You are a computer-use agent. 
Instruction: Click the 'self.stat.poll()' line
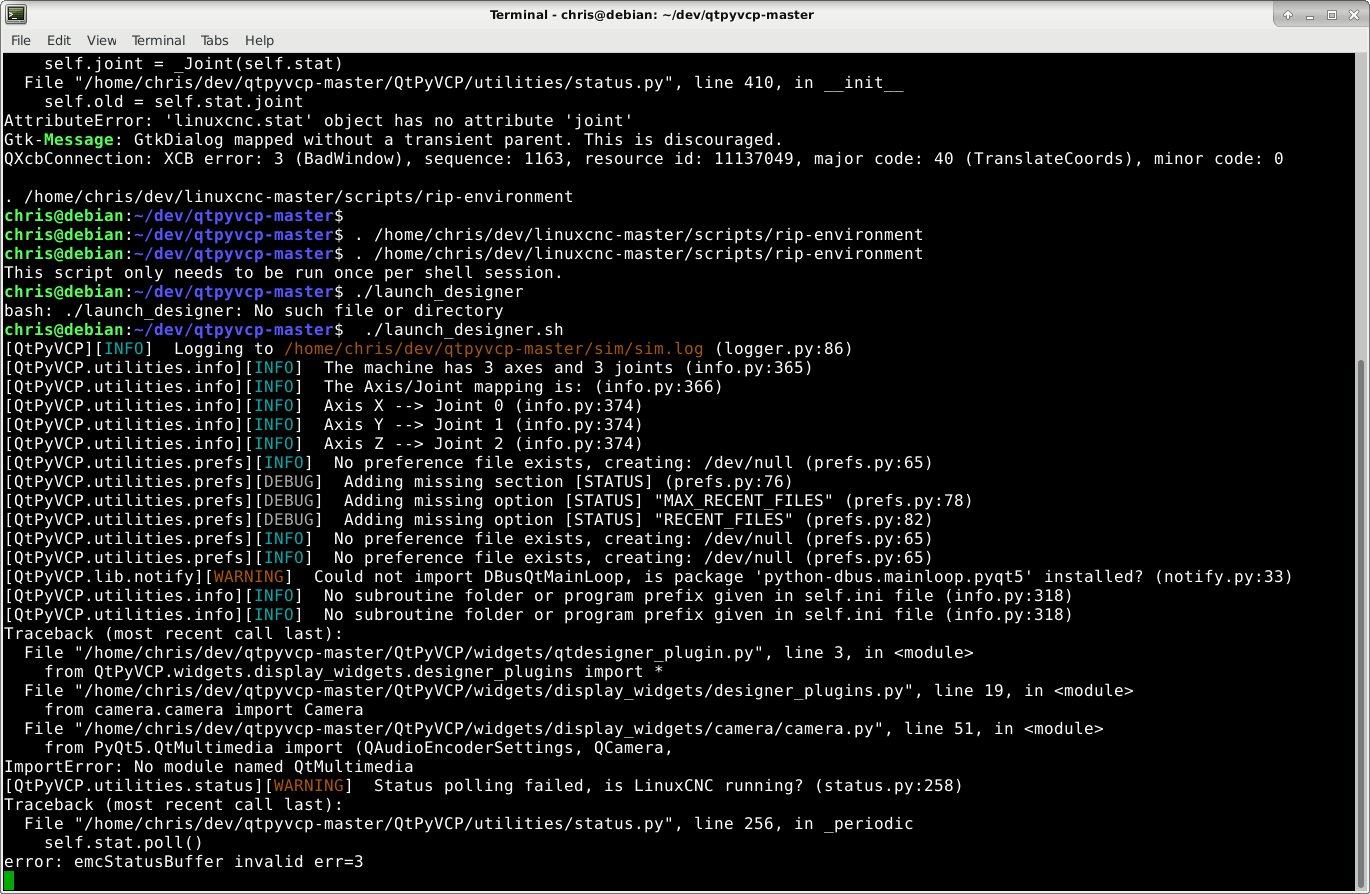124,843
